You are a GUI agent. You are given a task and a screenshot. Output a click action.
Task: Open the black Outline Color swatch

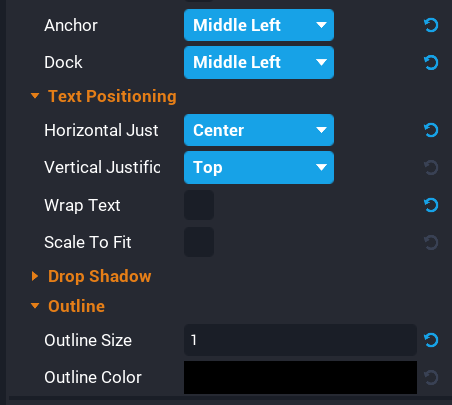(x=300, y=377)
